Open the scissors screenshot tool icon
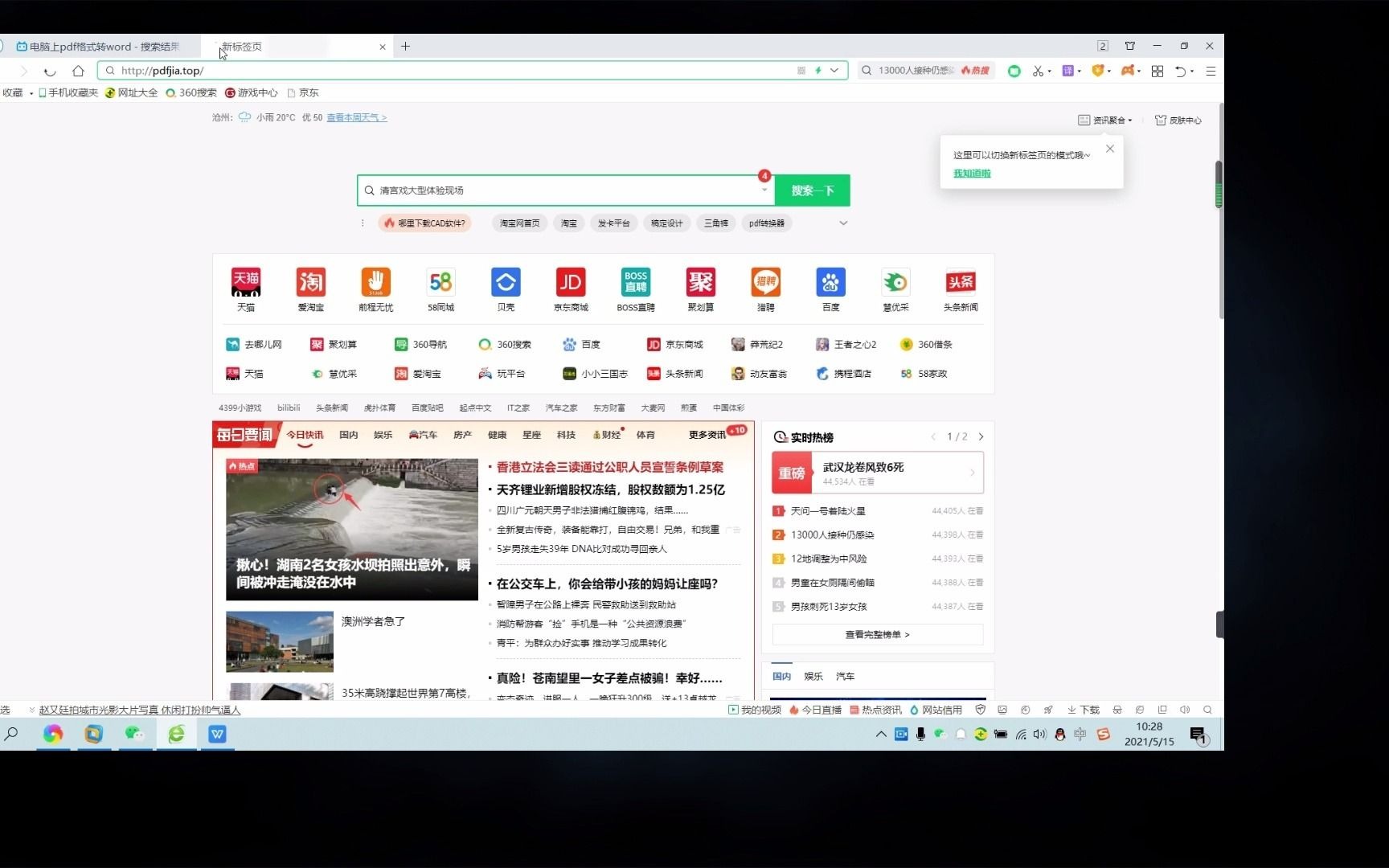 pos(1038,71)
